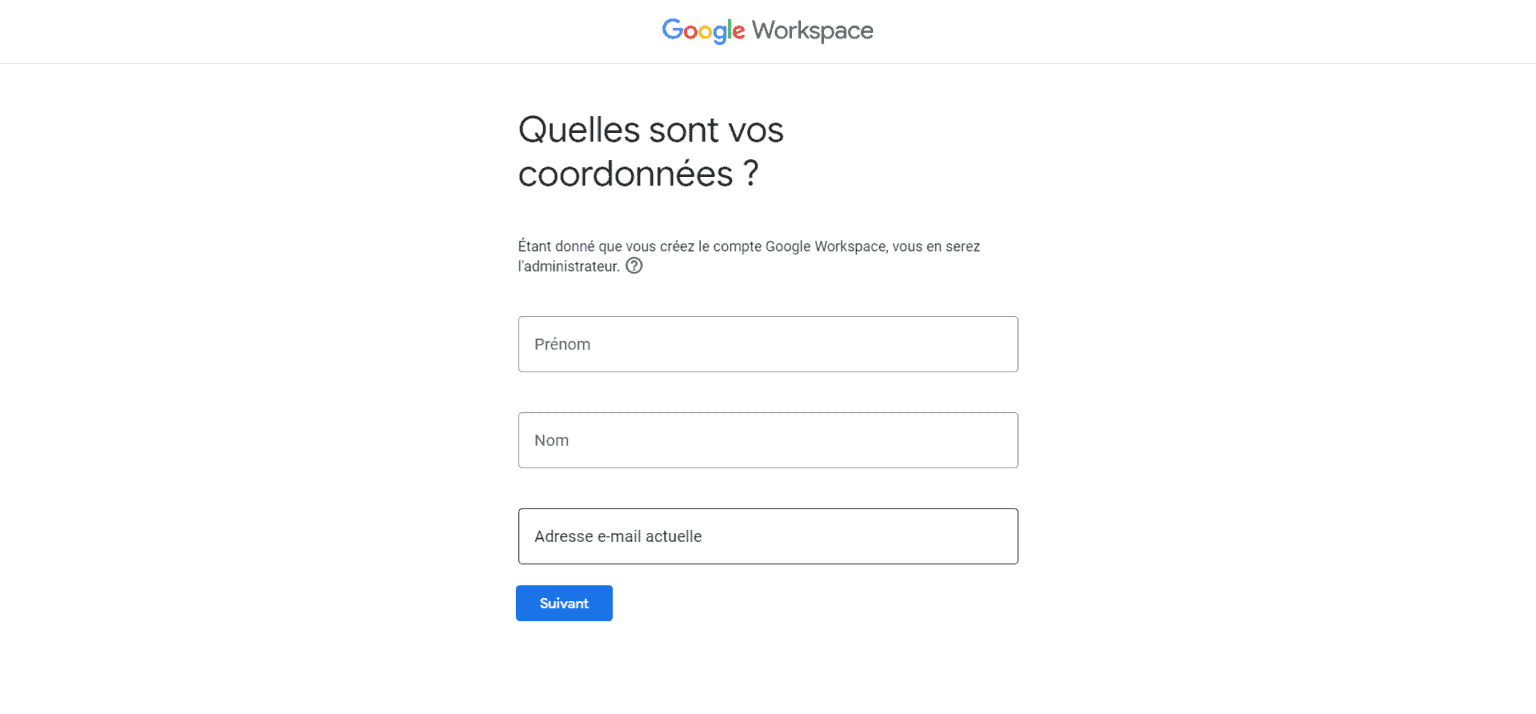This screenshot has height=714, width=1536.
Task: Click the "Adresse e-mail actuelle" placeholder text
Action: [x=618, y=536]
